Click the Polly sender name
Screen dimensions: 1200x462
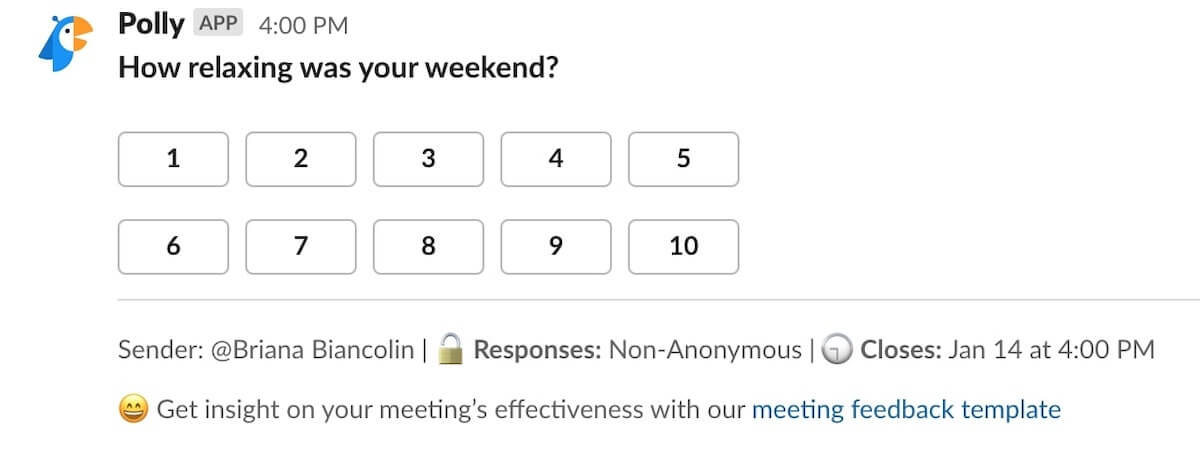[151, 24]
